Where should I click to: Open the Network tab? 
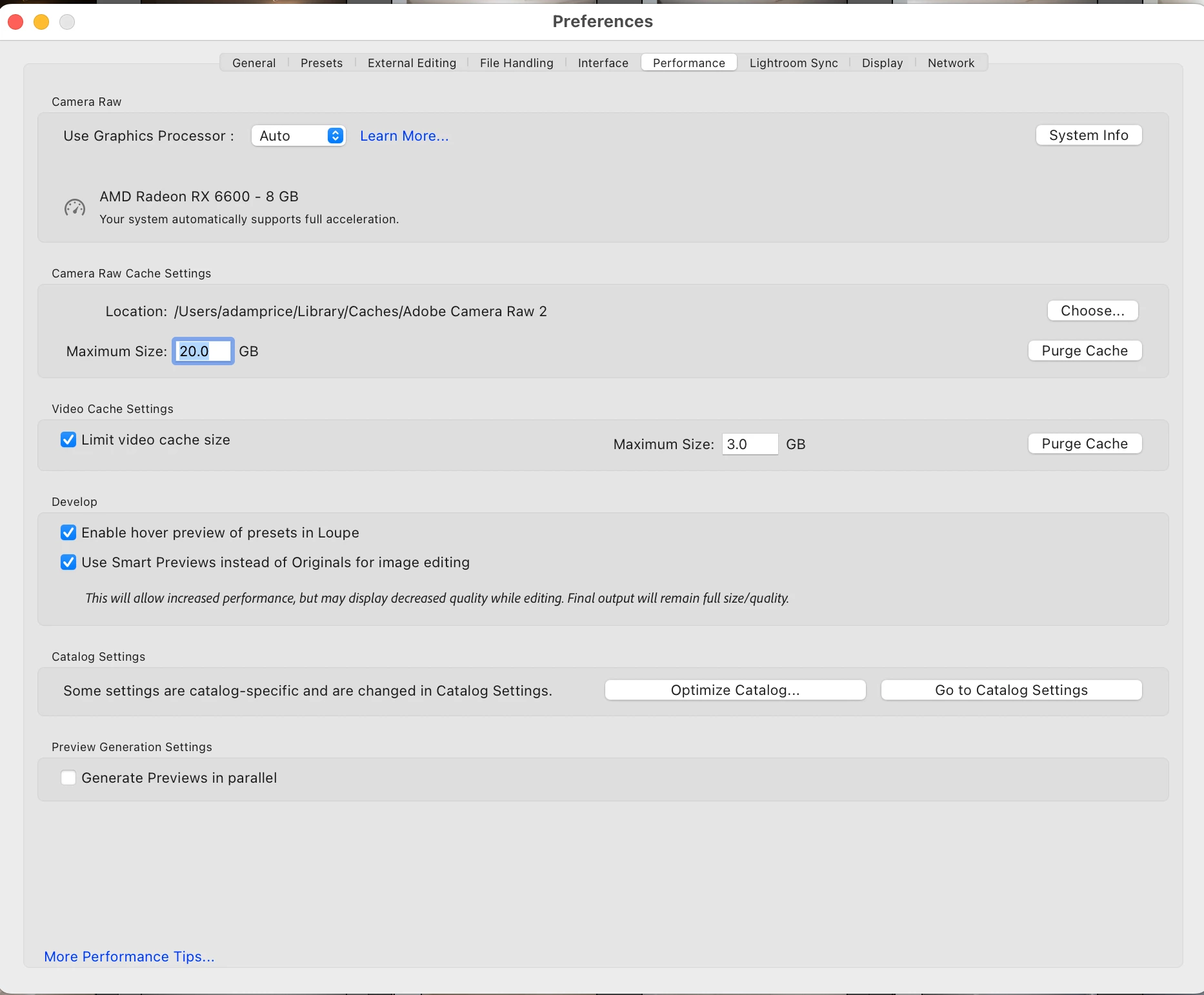tap(951, 63)
